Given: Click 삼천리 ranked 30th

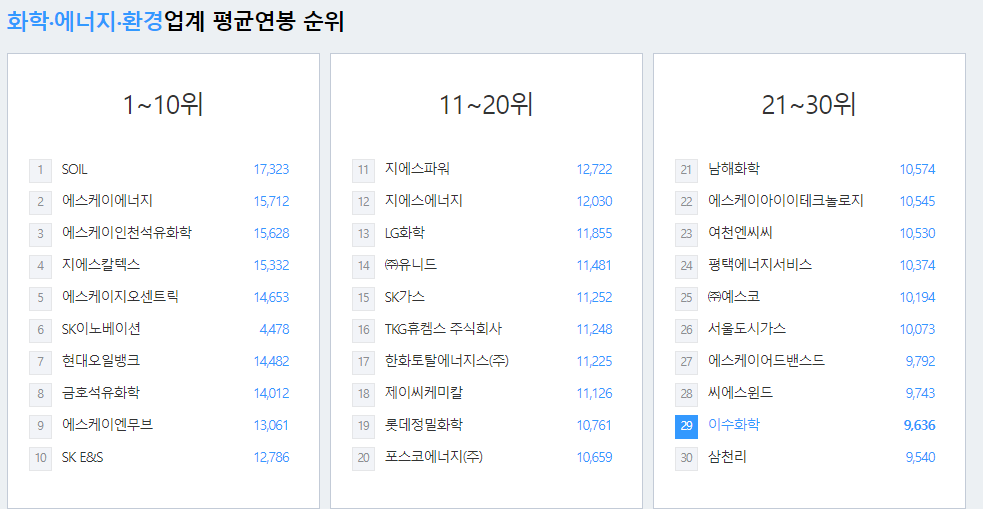Looking at the screenshot, I should [727, 458].
